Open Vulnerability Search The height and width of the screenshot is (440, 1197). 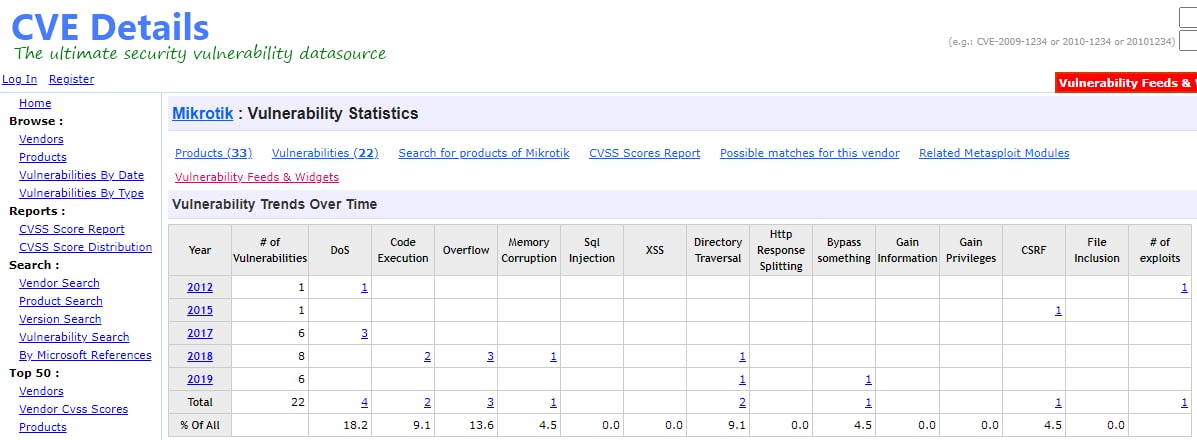74,337
